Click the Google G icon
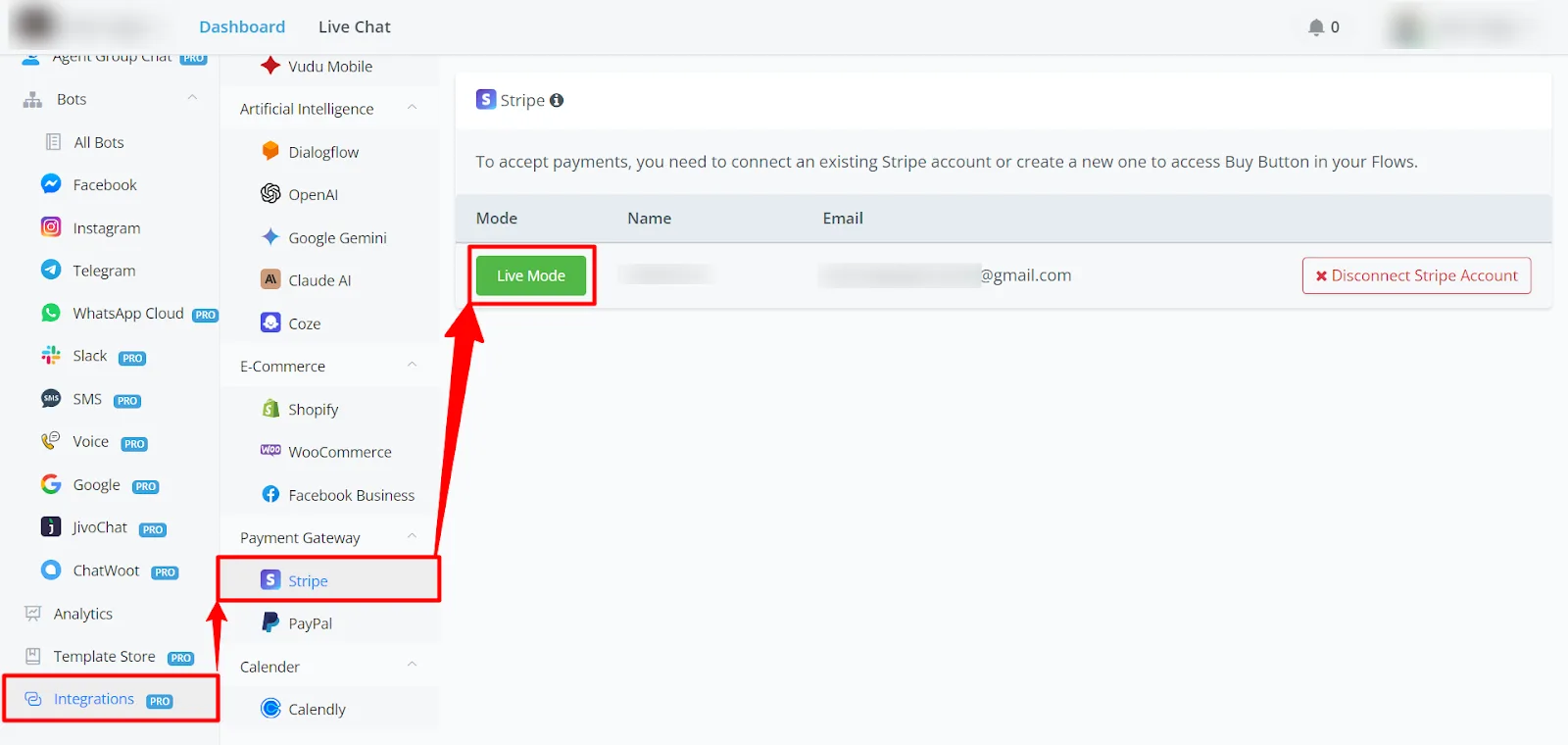Image resolution: width=1568 pixels, height=745 pixels. pyautogui.click(x=51, y=484)
